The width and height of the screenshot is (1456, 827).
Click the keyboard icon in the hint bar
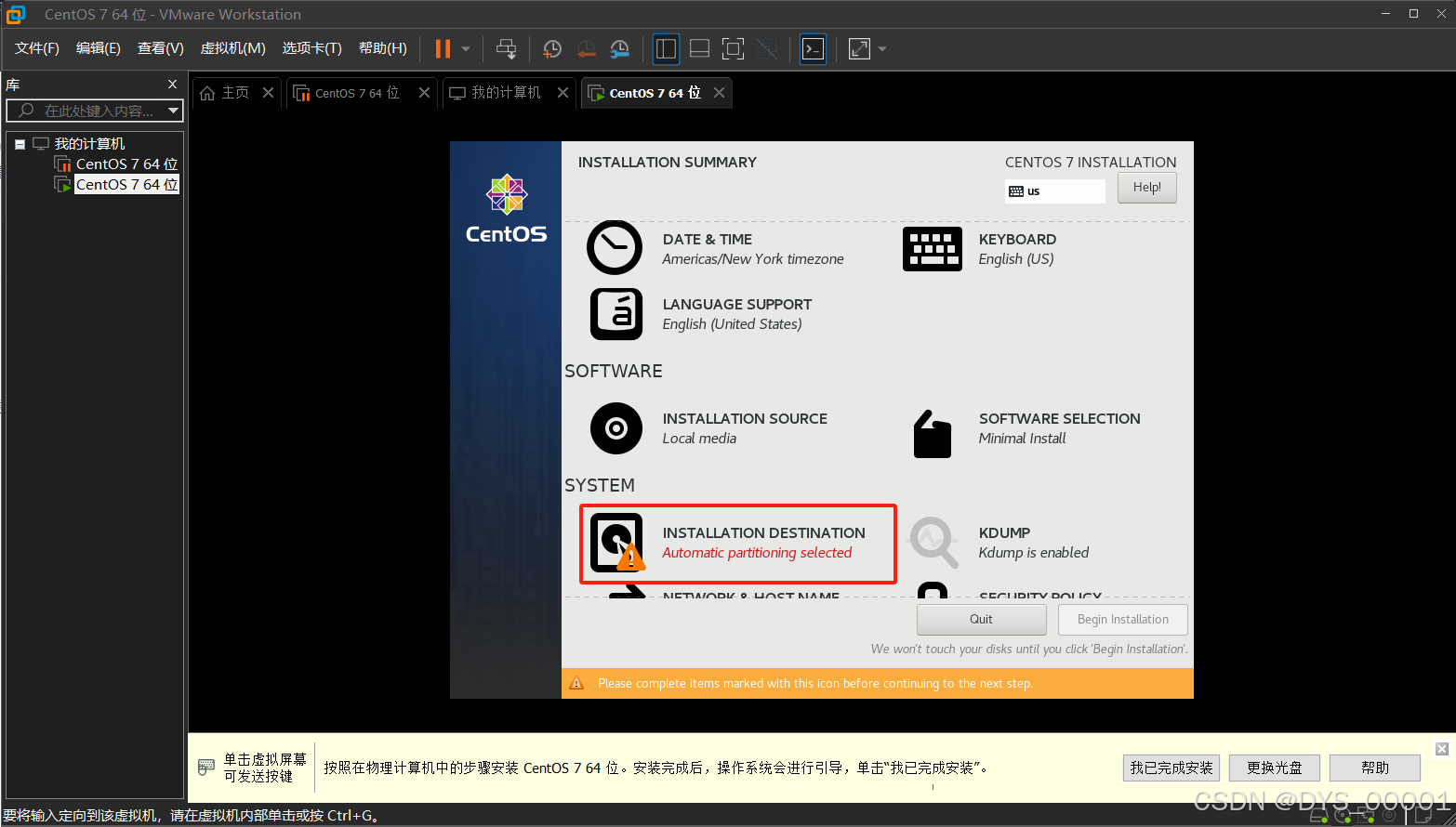click(x=206, y=768)
